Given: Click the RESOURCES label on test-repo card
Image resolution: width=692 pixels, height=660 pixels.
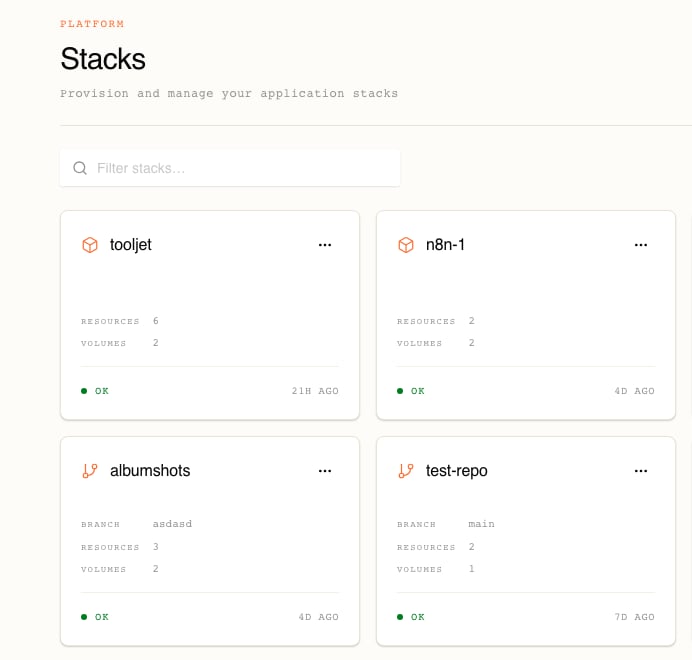Looking at the screenshot, I should [426, 547].
